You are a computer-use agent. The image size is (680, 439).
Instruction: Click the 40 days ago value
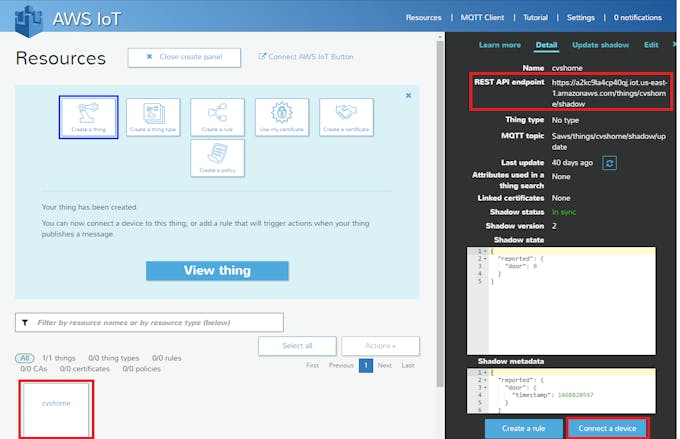(572, 163)
